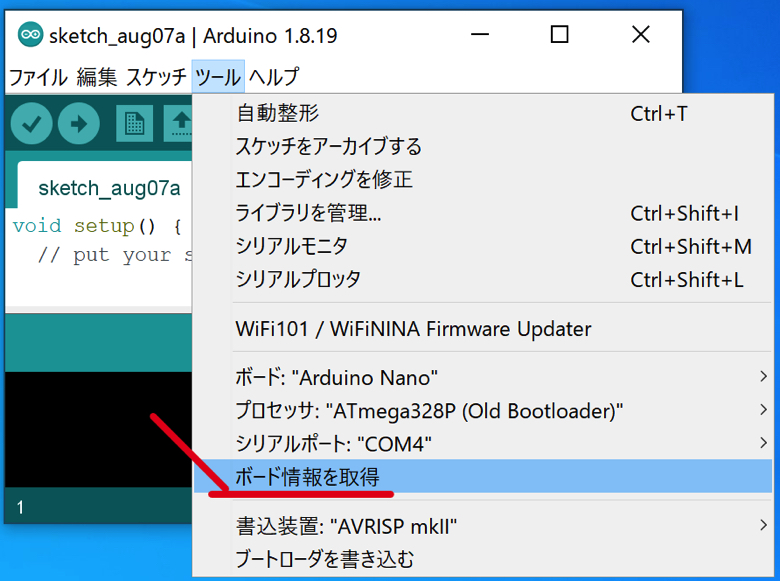Click the Upload arrow toolbar button
Viewport: 780px width, 581px height.
pyautogui.click(x=79, y=123)
